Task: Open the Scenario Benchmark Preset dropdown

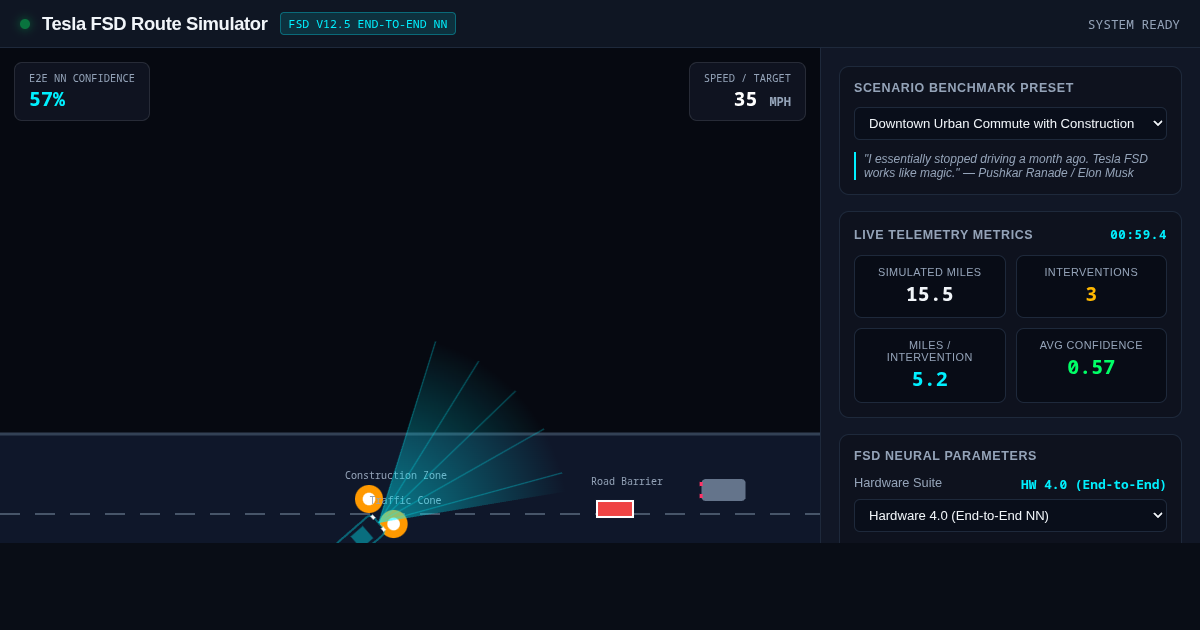Action: [1010, 123]
